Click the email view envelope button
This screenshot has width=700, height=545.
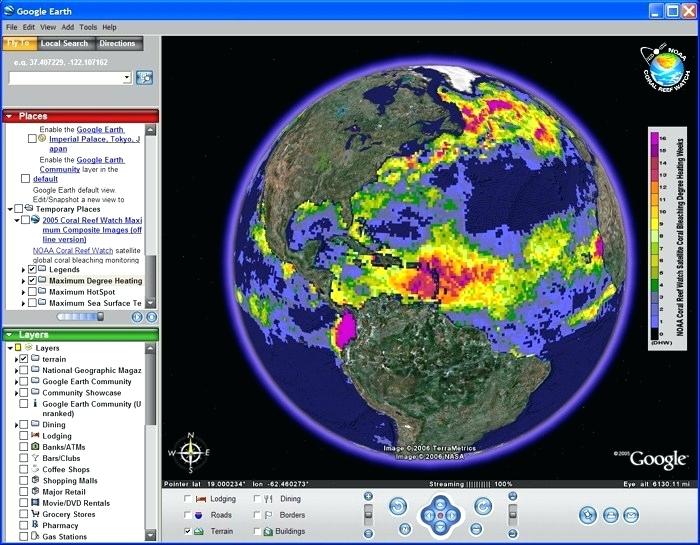631,516
